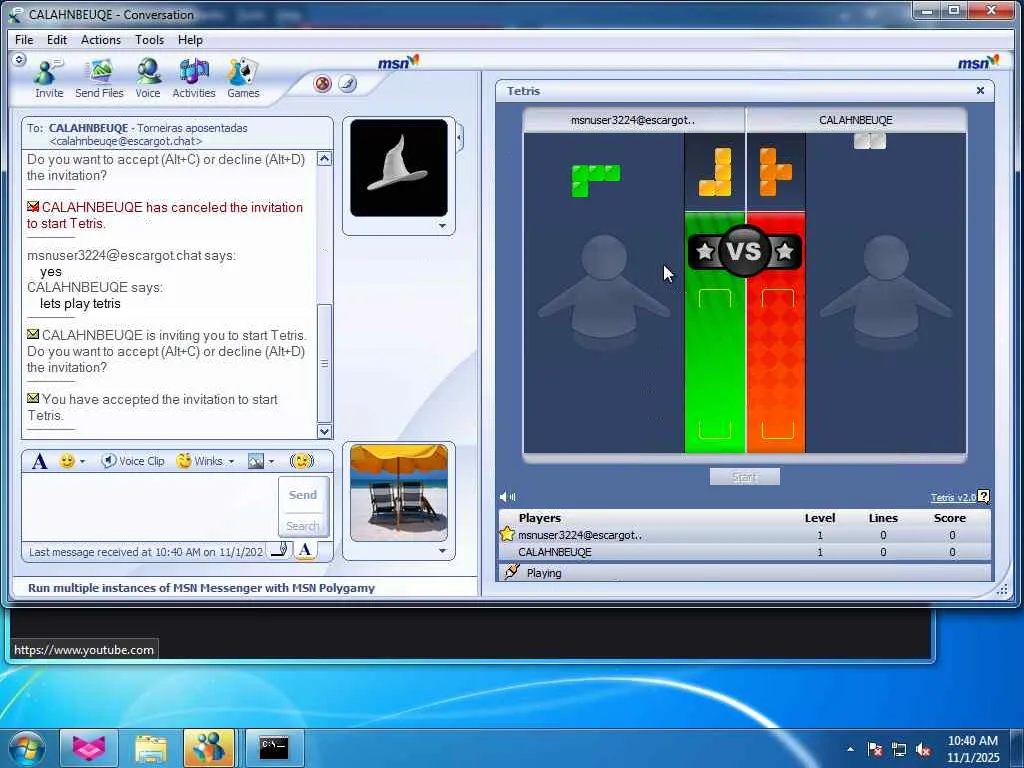This screenshot has height=768, width=1024.
Task: Send a nudge with the shaking emoticon
Action: [302, 461]
